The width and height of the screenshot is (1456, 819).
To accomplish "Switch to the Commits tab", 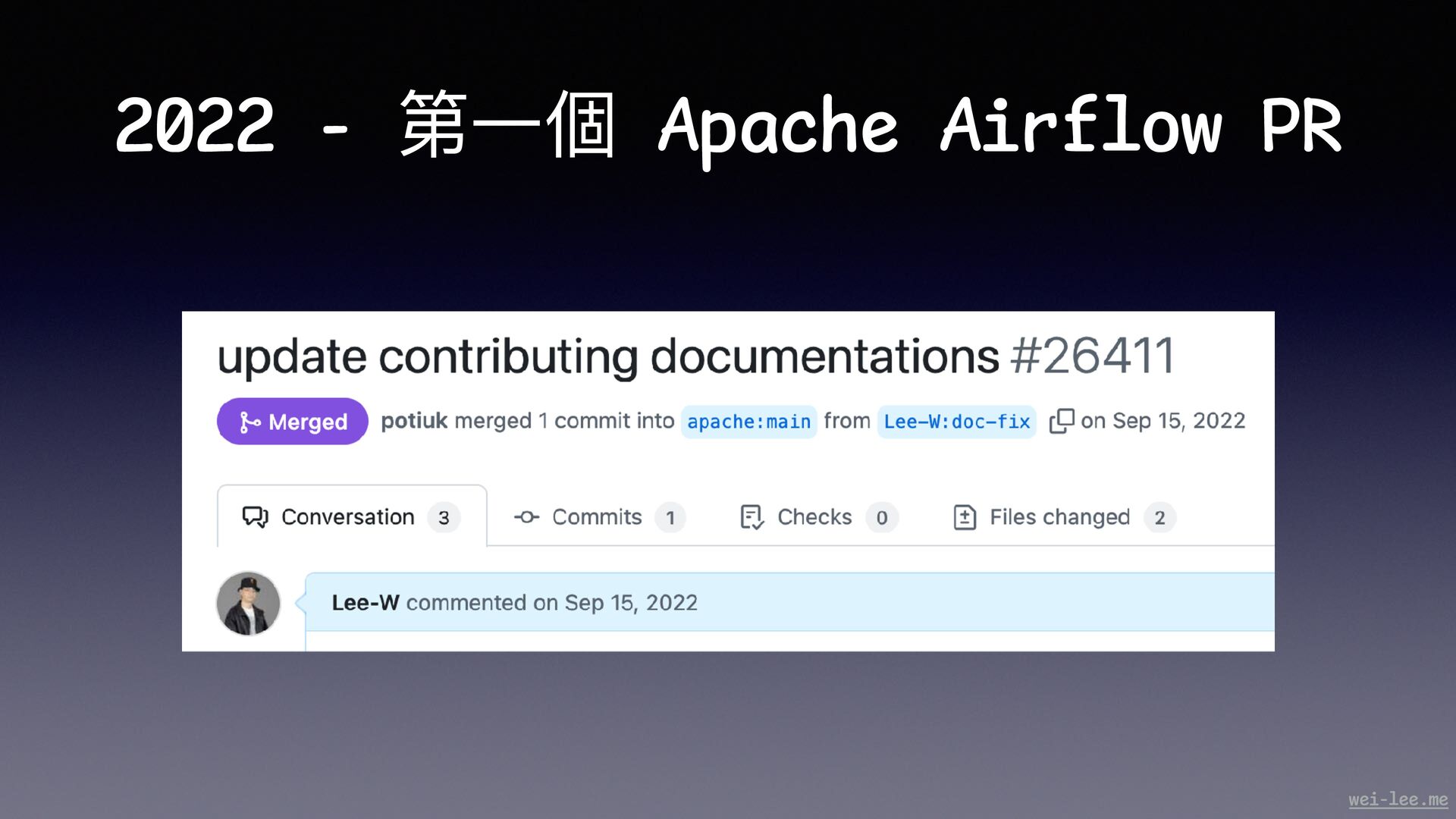I will 597,517.
